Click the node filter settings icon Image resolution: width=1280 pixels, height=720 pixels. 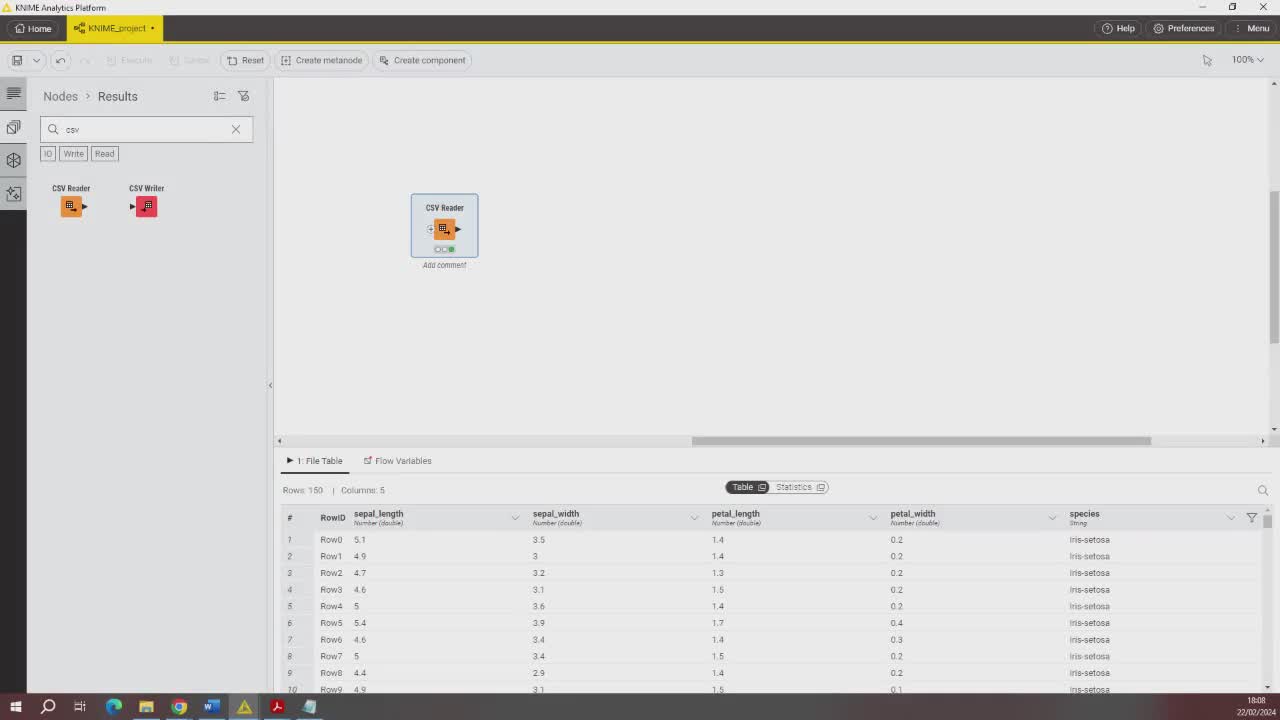click(243, 96)
